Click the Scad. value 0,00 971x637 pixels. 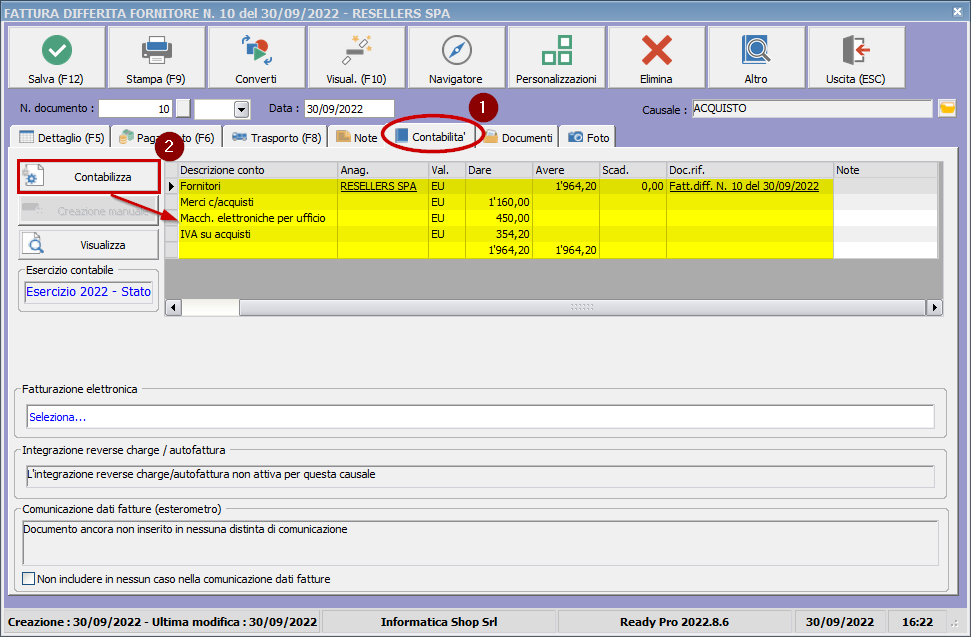pos(652,186)
